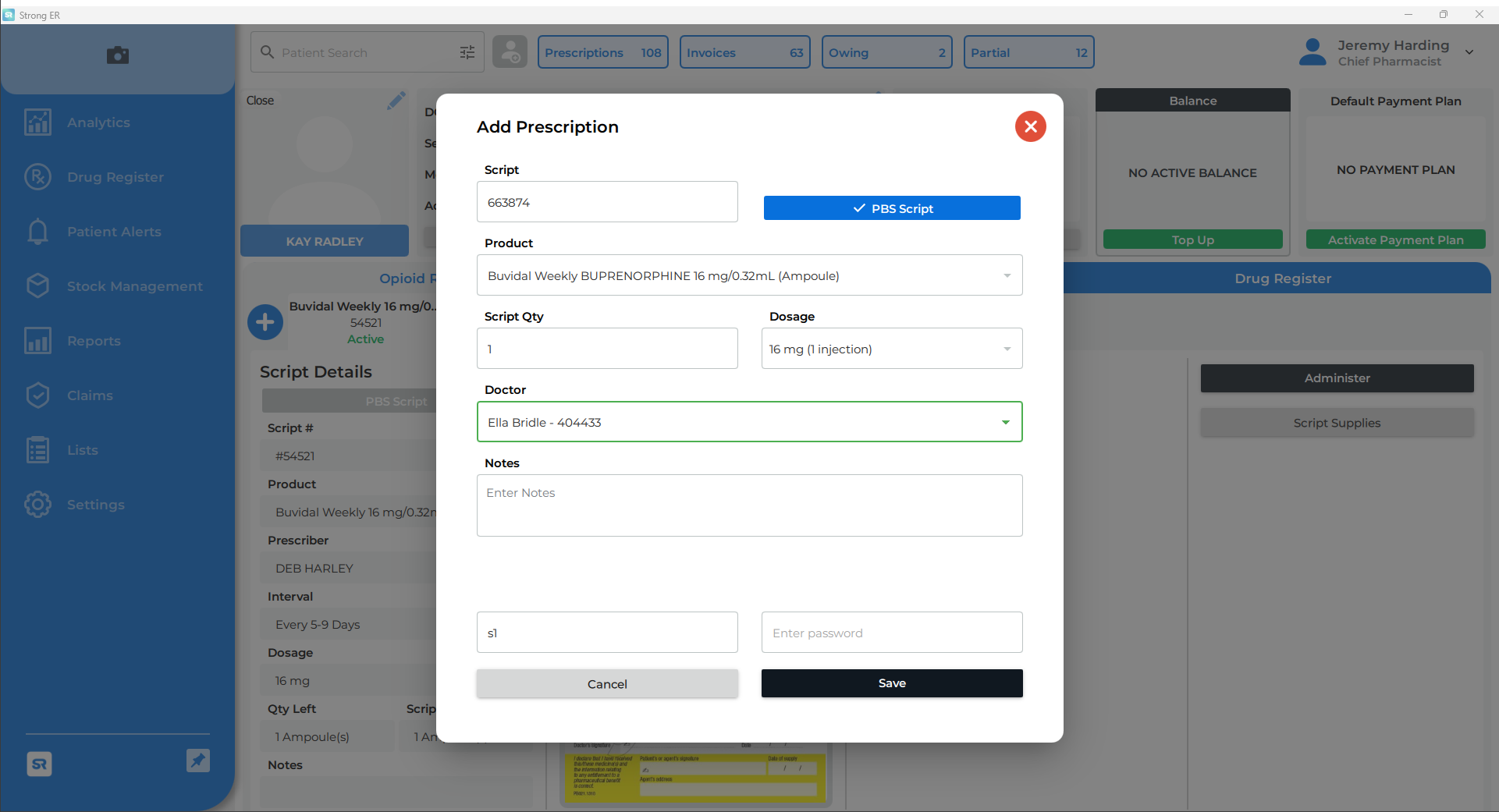Click the Enter password field

pos(892,633)
